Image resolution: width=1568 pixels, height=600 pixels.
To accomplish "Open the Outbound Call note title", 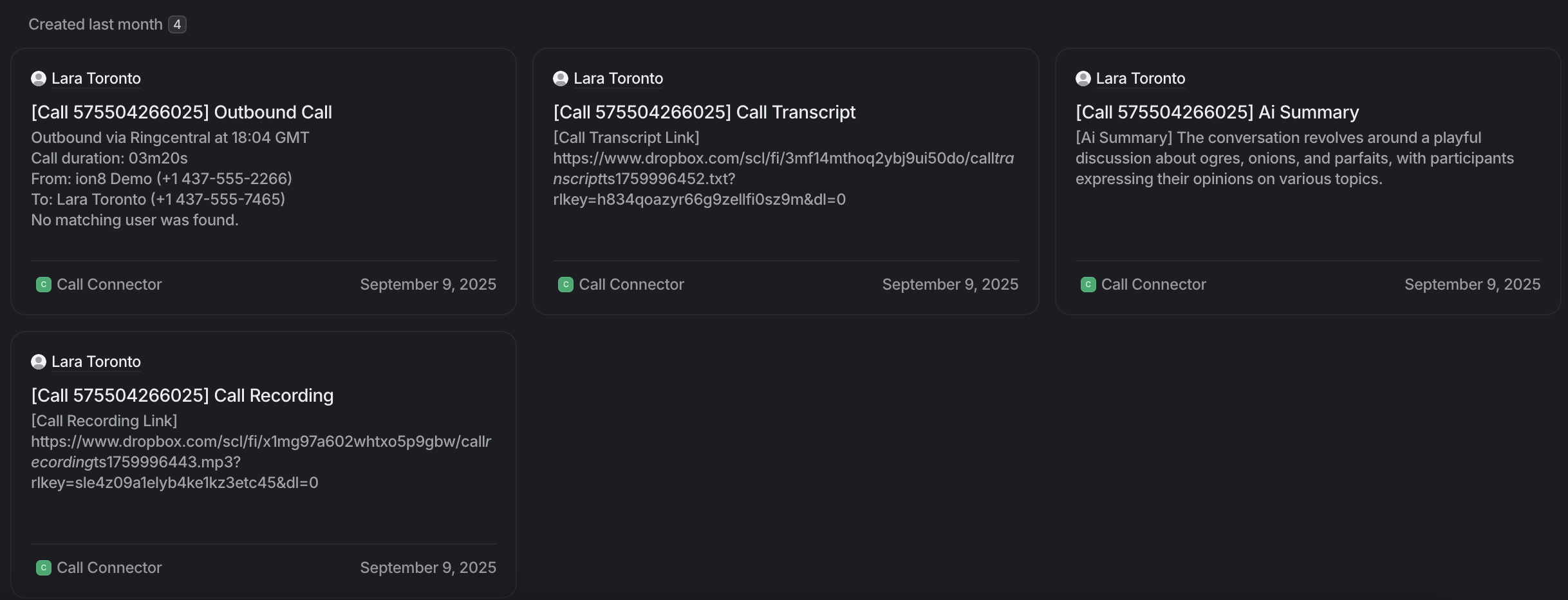I will [x=182, y=112].
